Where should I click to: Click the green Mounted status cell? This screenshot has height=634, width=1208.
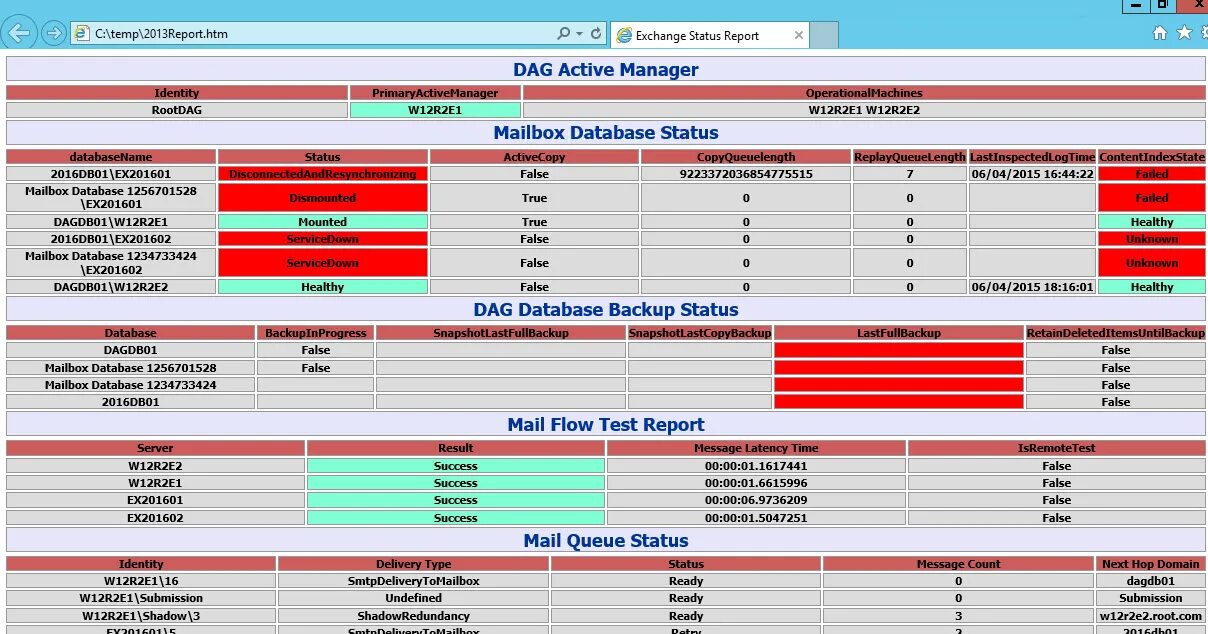click(x=323, y=222)
